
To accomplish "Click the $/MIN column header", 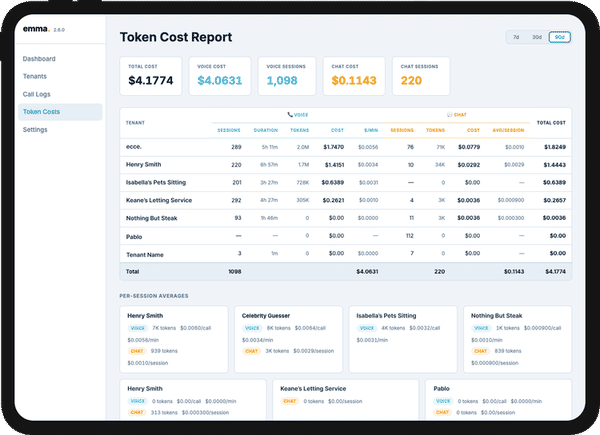I will coord(371,130).
